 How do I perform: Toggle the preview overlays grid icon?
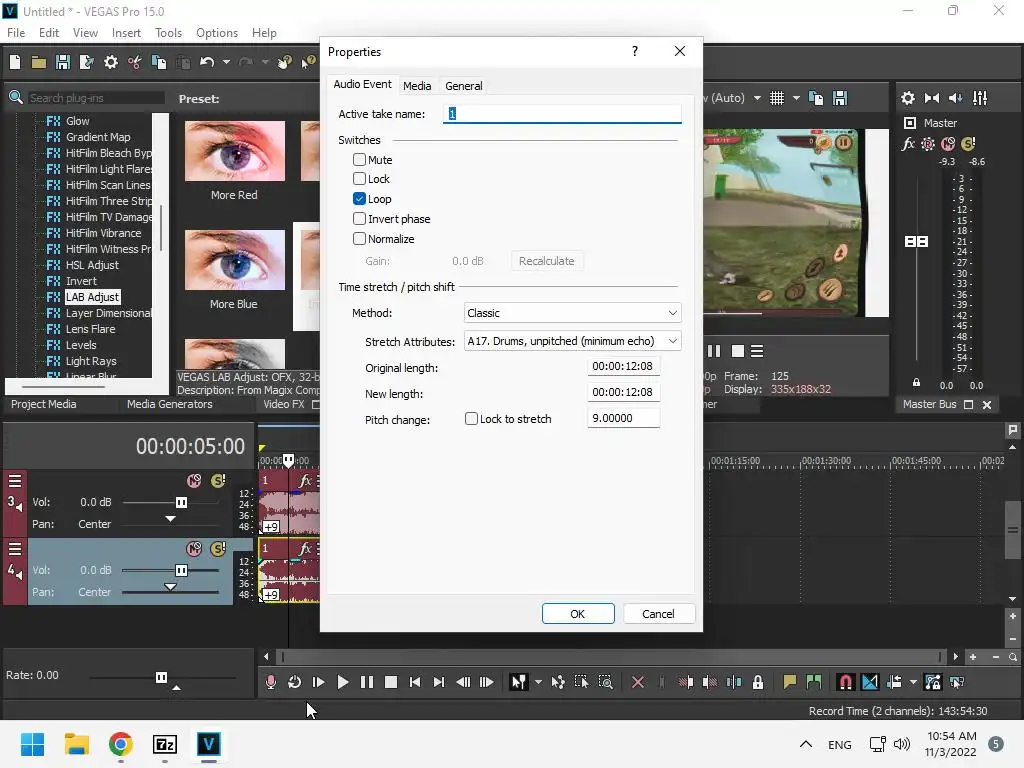tap(776, 98)
